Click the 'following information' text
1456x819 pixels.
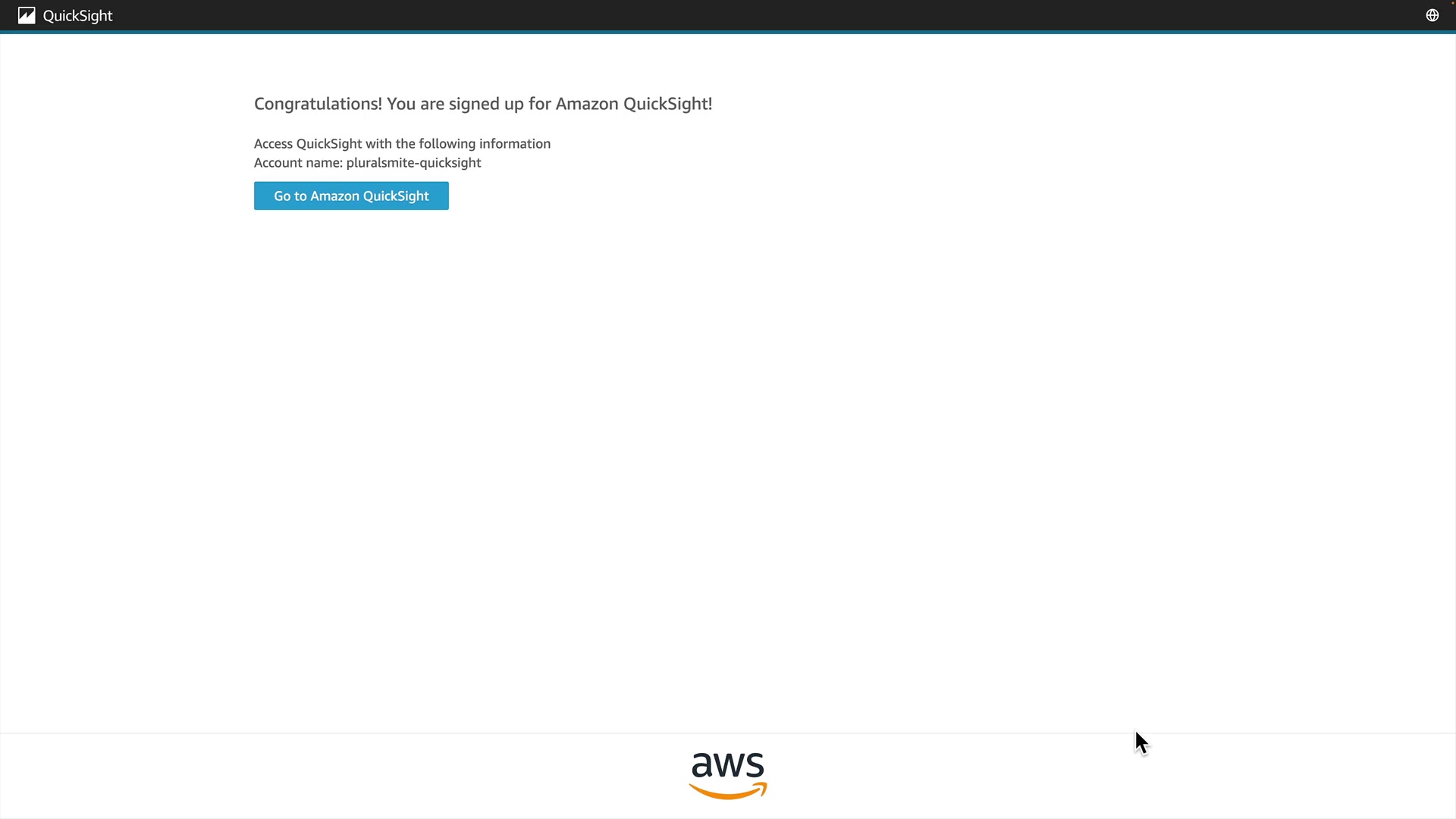tap(485, 143)
